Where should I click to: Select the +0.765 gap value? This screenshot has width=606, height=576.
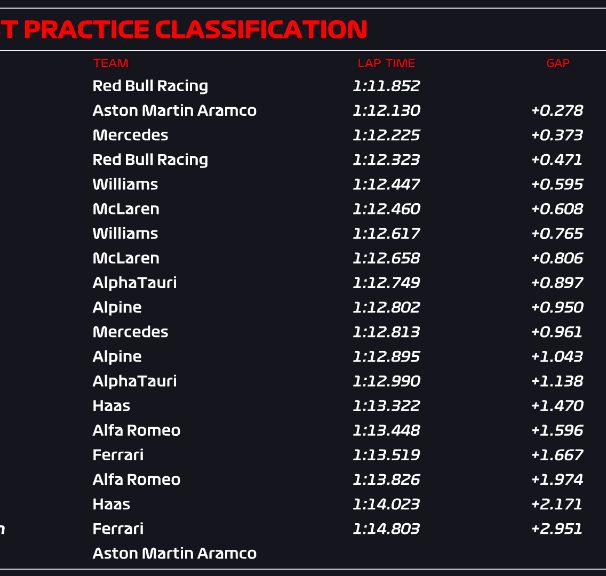click(x=557, y=233)
